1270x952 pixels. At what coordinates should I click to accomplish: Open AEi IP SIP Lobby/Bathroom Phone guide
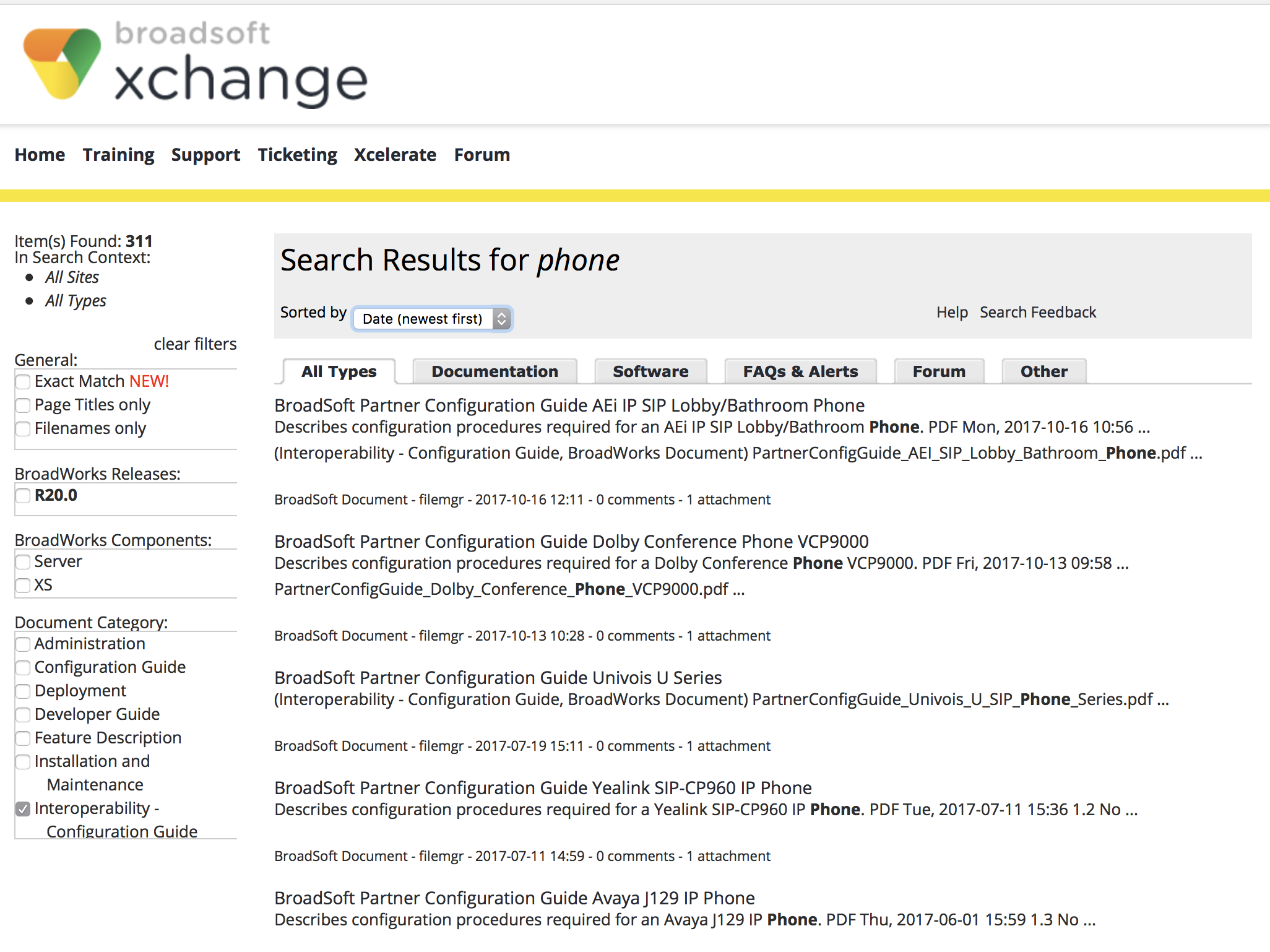569,405
